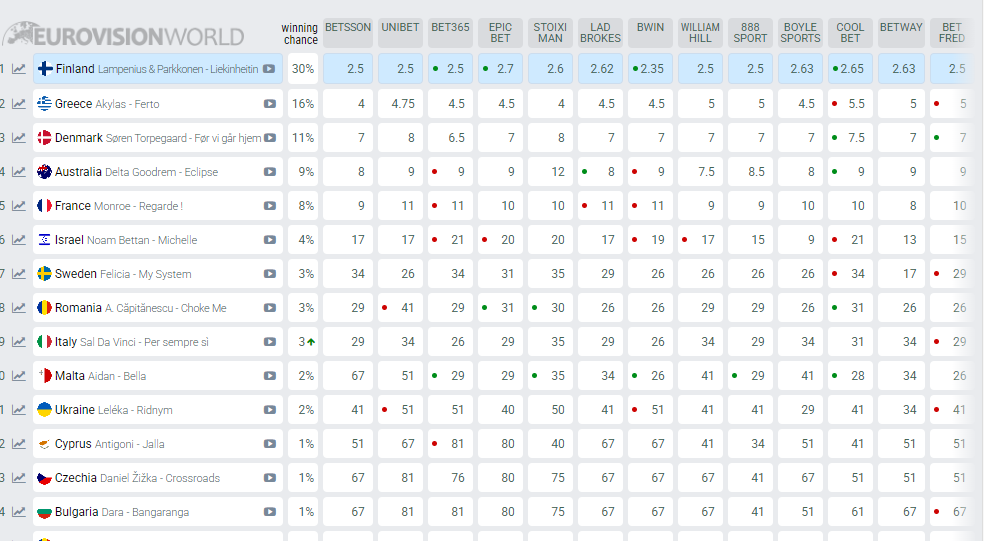This screenshot has height=541, width=984.
Task: Open Italy's odds history chart icon
Action: [x=19, y=341]
